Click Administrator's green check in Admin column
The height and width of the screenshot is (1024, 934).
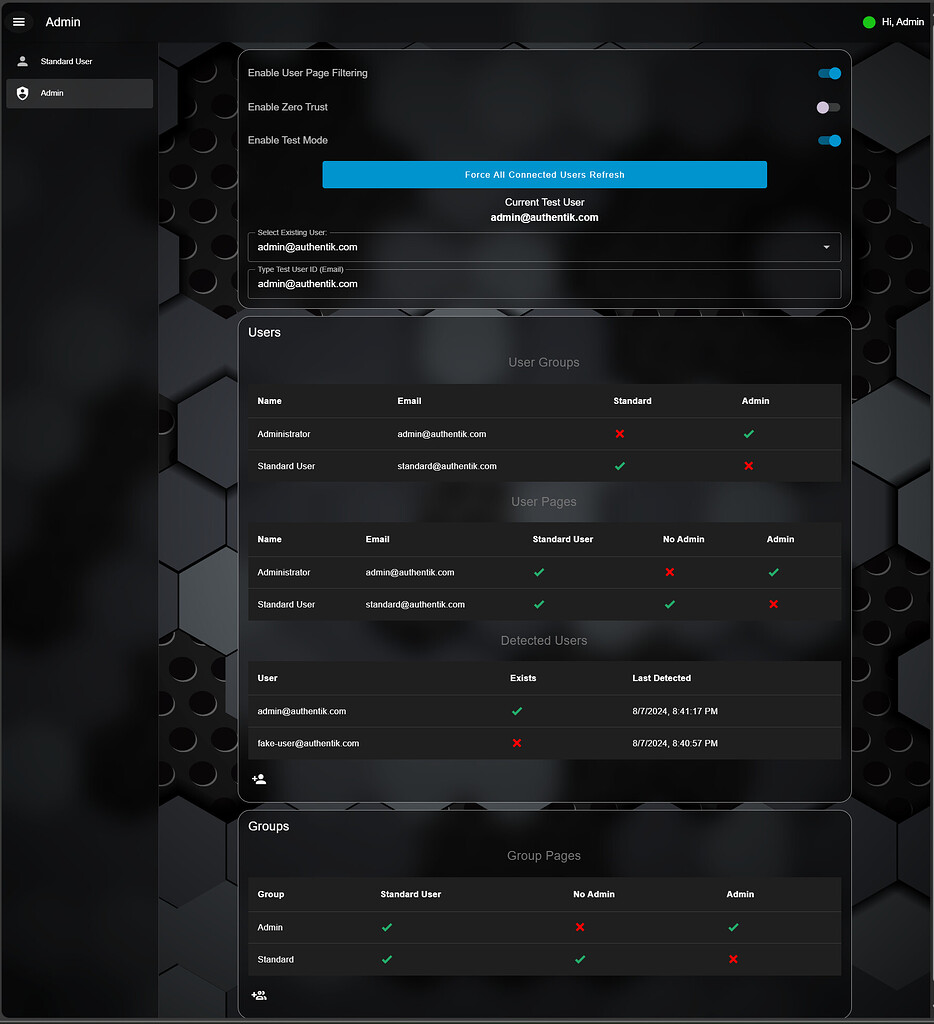tap(748, 434)
